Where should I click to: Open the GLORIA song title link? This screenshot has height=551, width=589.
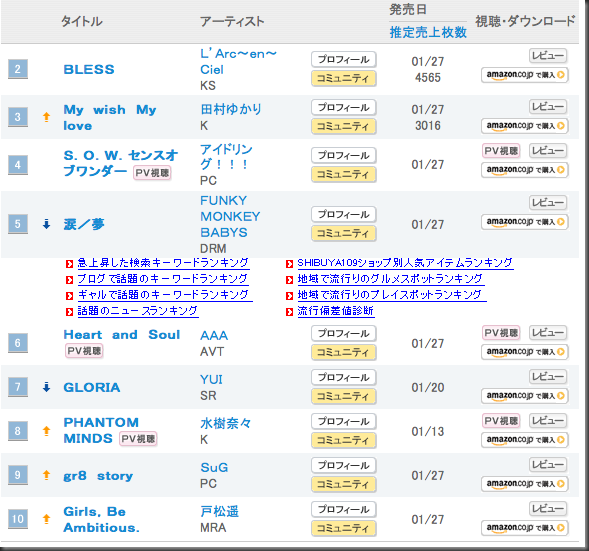pyautogui.click(x=92, y=387)
